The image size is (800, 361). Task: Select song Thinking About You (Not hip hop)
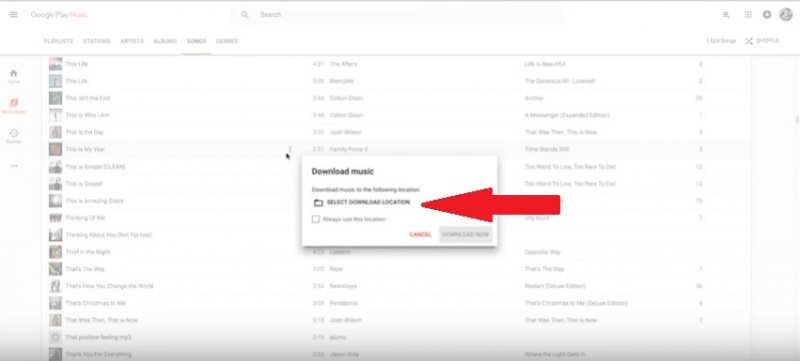coord(108,235)
